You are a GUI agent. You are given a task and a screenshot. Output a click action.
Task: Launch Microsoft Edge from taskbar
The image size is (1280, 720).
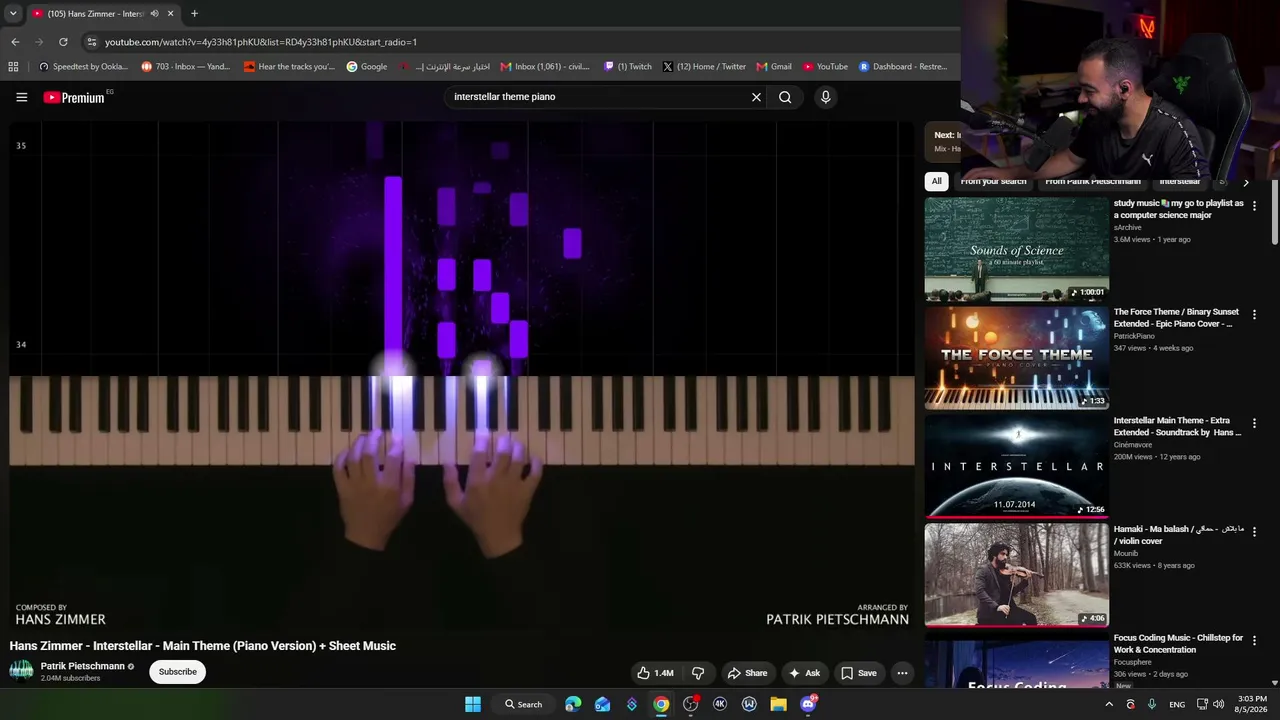(x=573, y=704)
